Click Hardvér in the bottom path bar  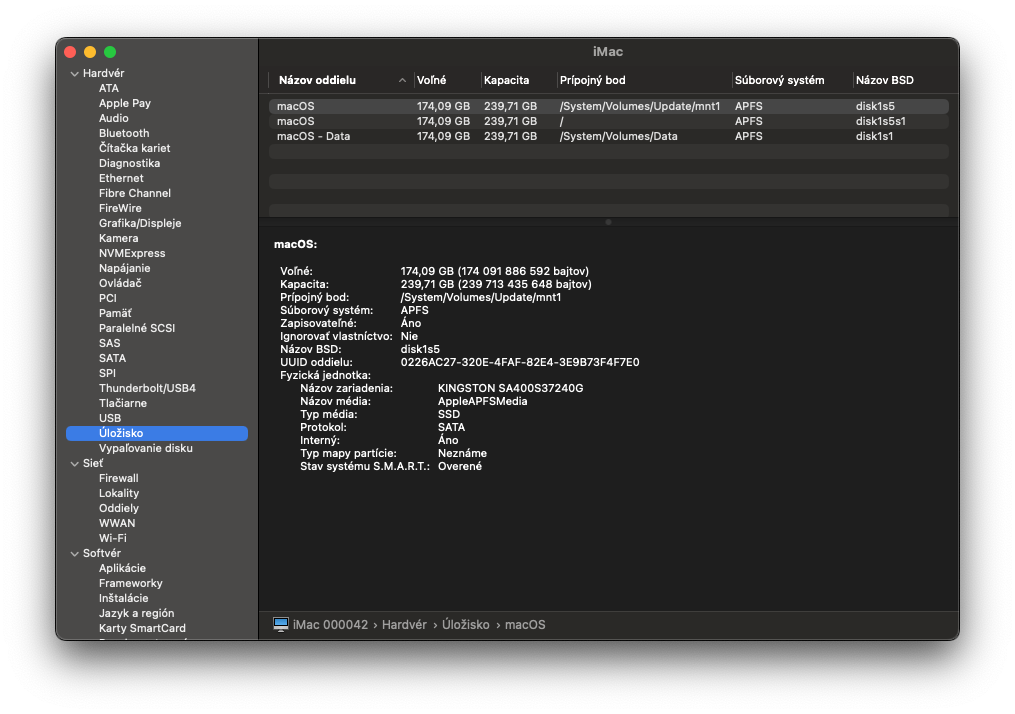(x=405, y=625)
